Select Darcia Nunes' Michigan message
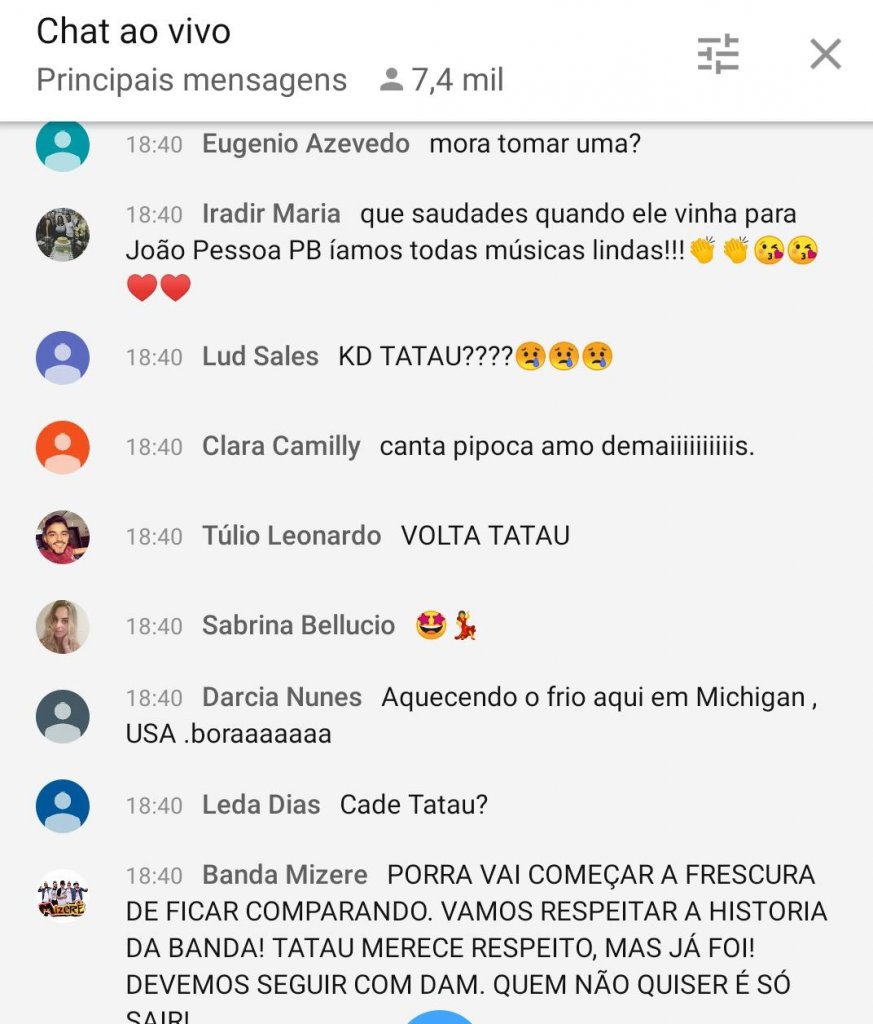 (471, 715)
